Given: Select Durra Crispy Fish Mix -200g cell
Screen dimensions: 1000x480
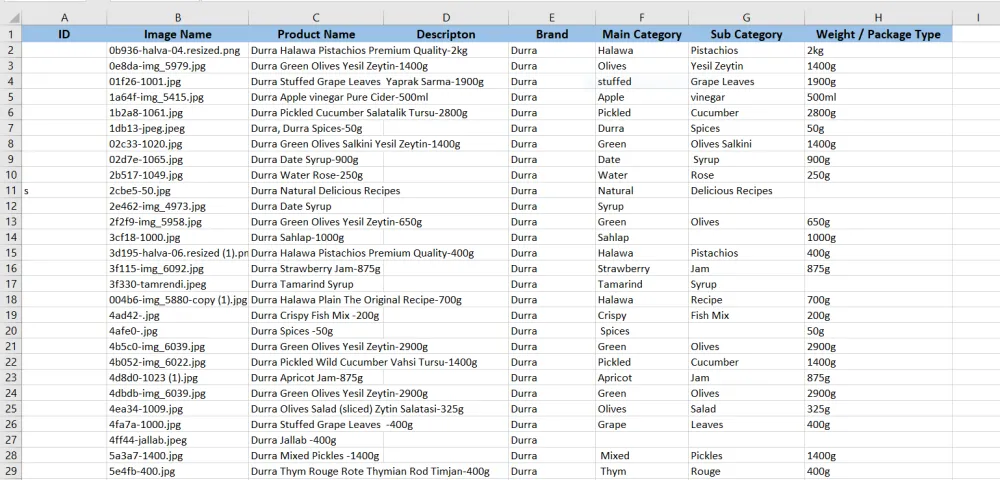Looking at the screenshot, I should (x=316, y=316).
